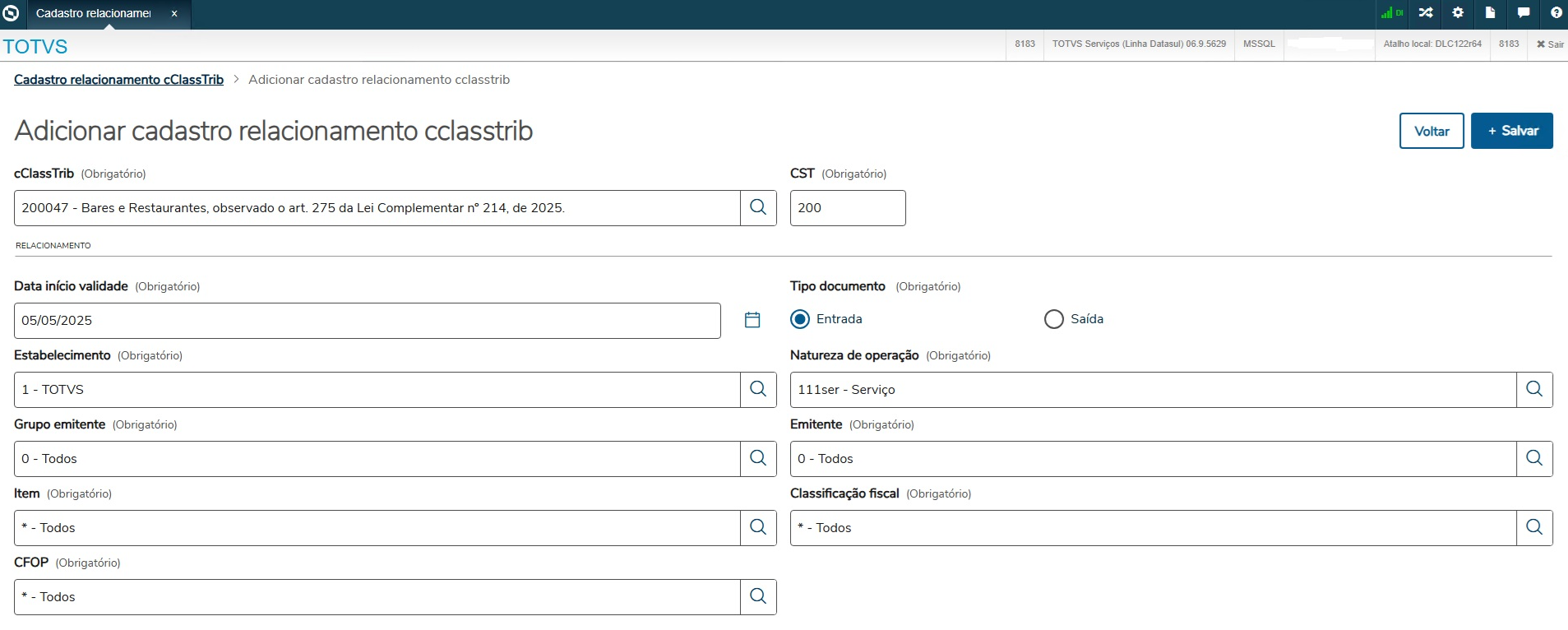1568x630 pixels.
Task: Open the chat bubble icon
Action: coord(1523,13)
